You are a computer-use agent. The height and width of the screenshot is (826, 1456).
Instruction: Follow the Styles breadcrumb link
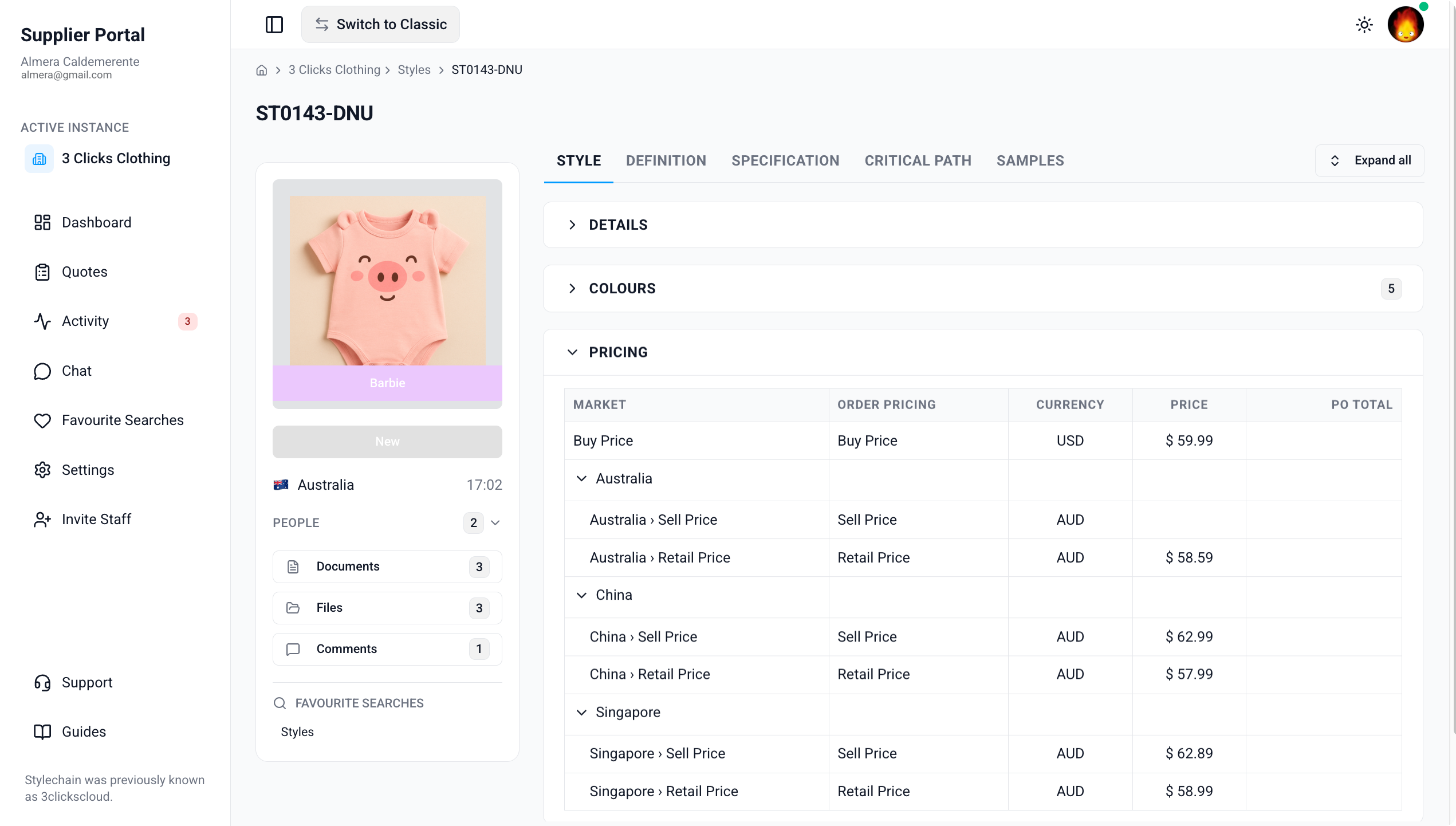tap(414, 70)
